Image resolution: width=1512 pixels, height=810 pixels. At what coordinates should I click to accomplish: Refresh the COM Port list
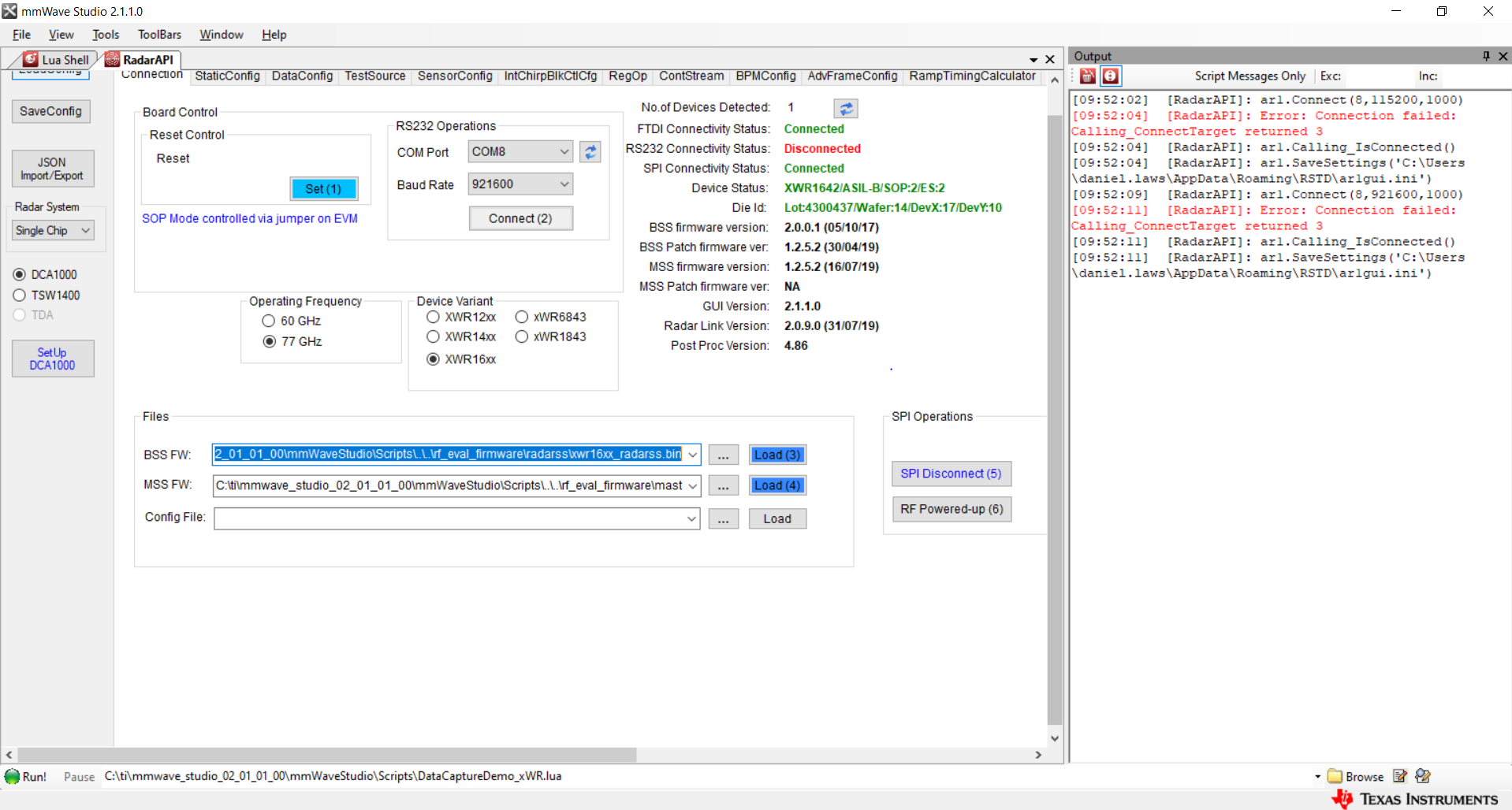tap(590, 151)
